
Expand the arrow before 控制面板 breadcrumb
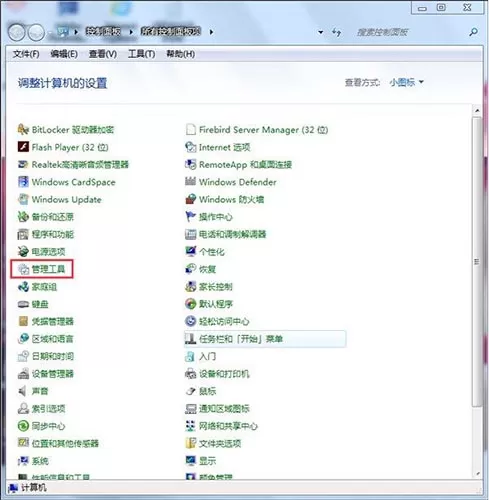click(76, 32)
